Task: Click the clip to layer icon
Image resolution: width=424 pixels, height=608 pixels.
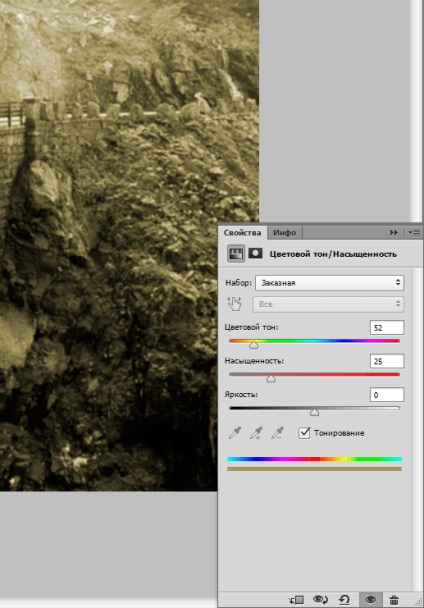Action: pyautogui.click(x=296, y=600)
